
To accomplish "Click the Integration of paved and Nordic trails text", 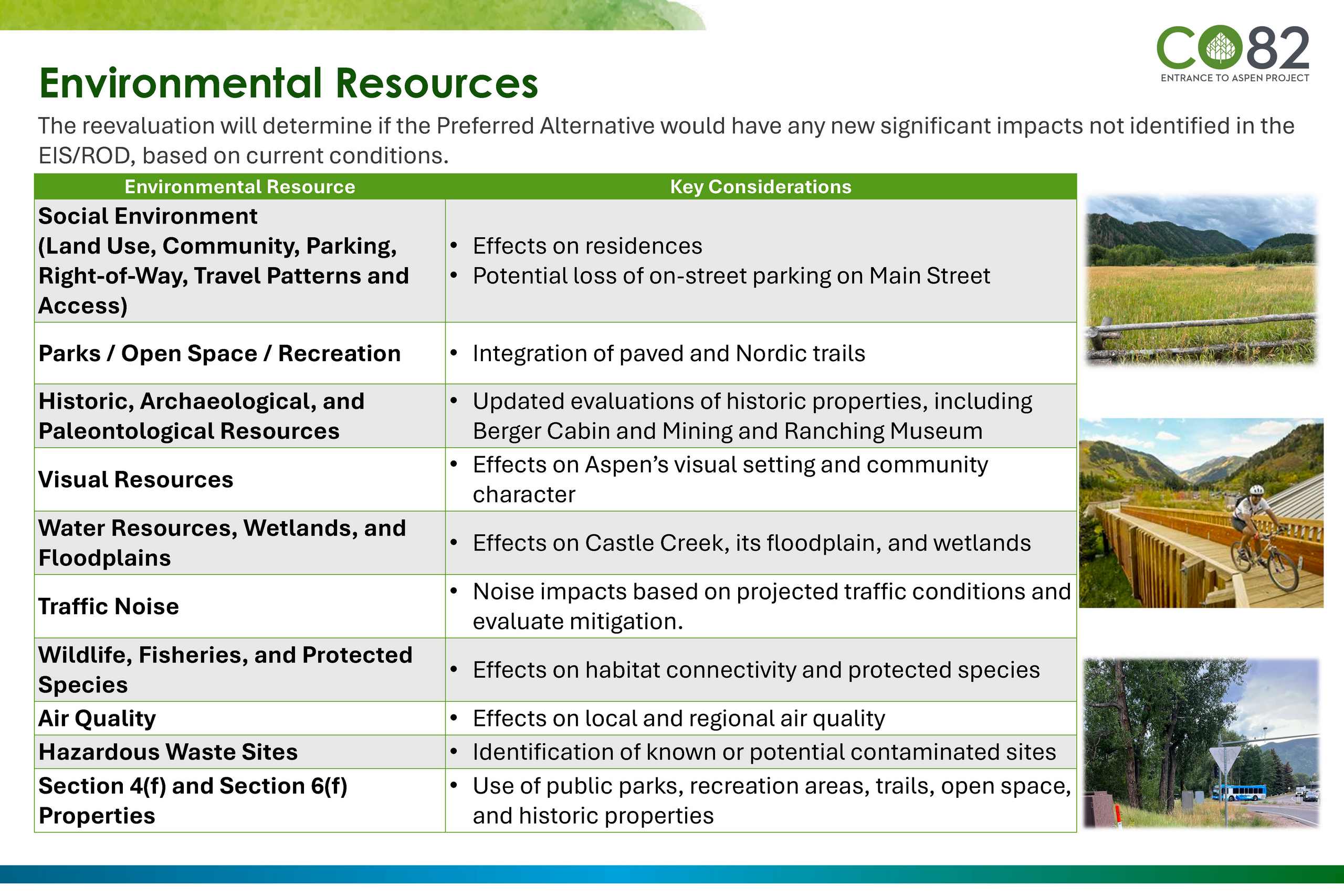I will click(x=668, y=354).
